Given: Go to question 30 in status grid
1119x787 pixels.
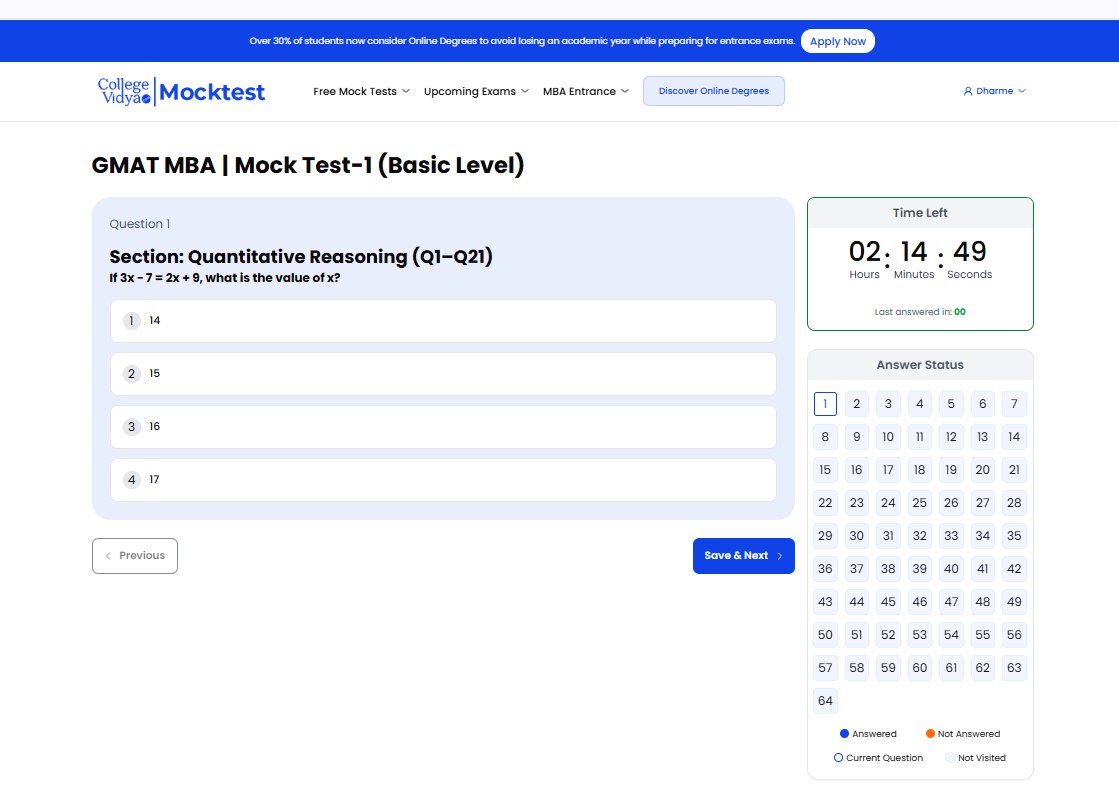Looking at the screenshot, I should [x=856, y=536].
